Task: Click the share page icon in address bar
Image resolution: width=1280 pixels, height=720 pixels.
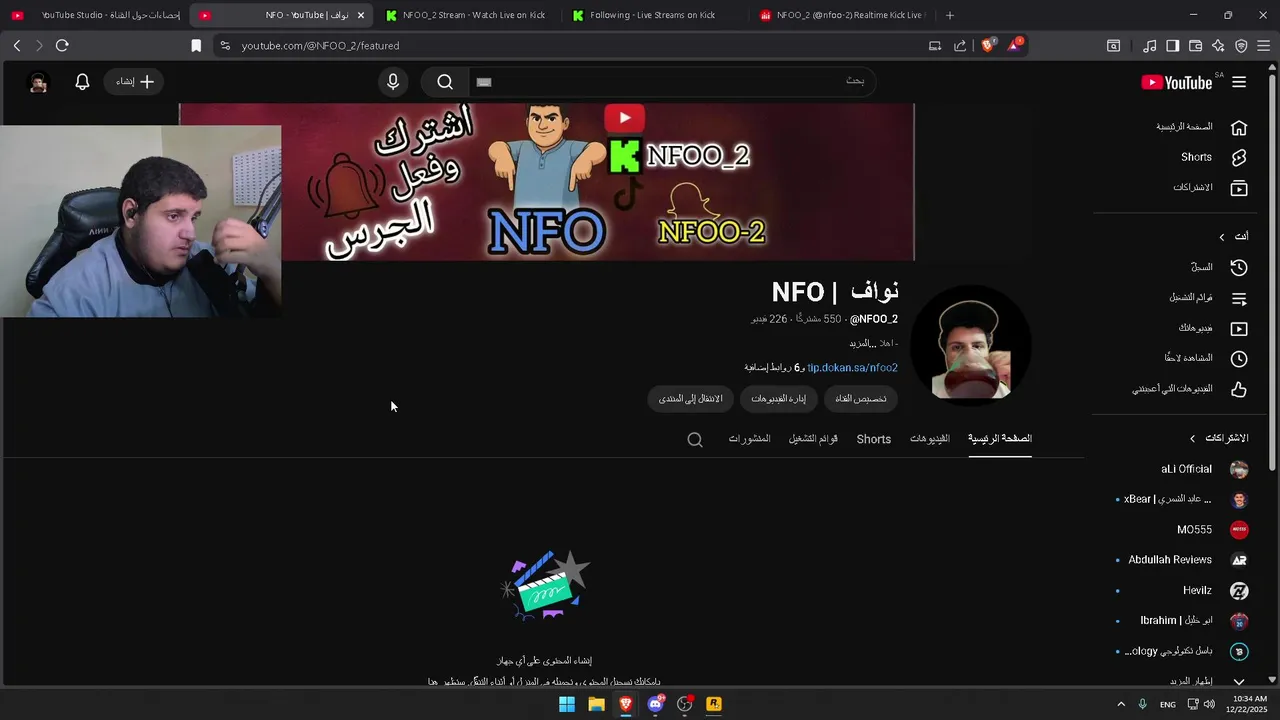Action: [960, 45]
